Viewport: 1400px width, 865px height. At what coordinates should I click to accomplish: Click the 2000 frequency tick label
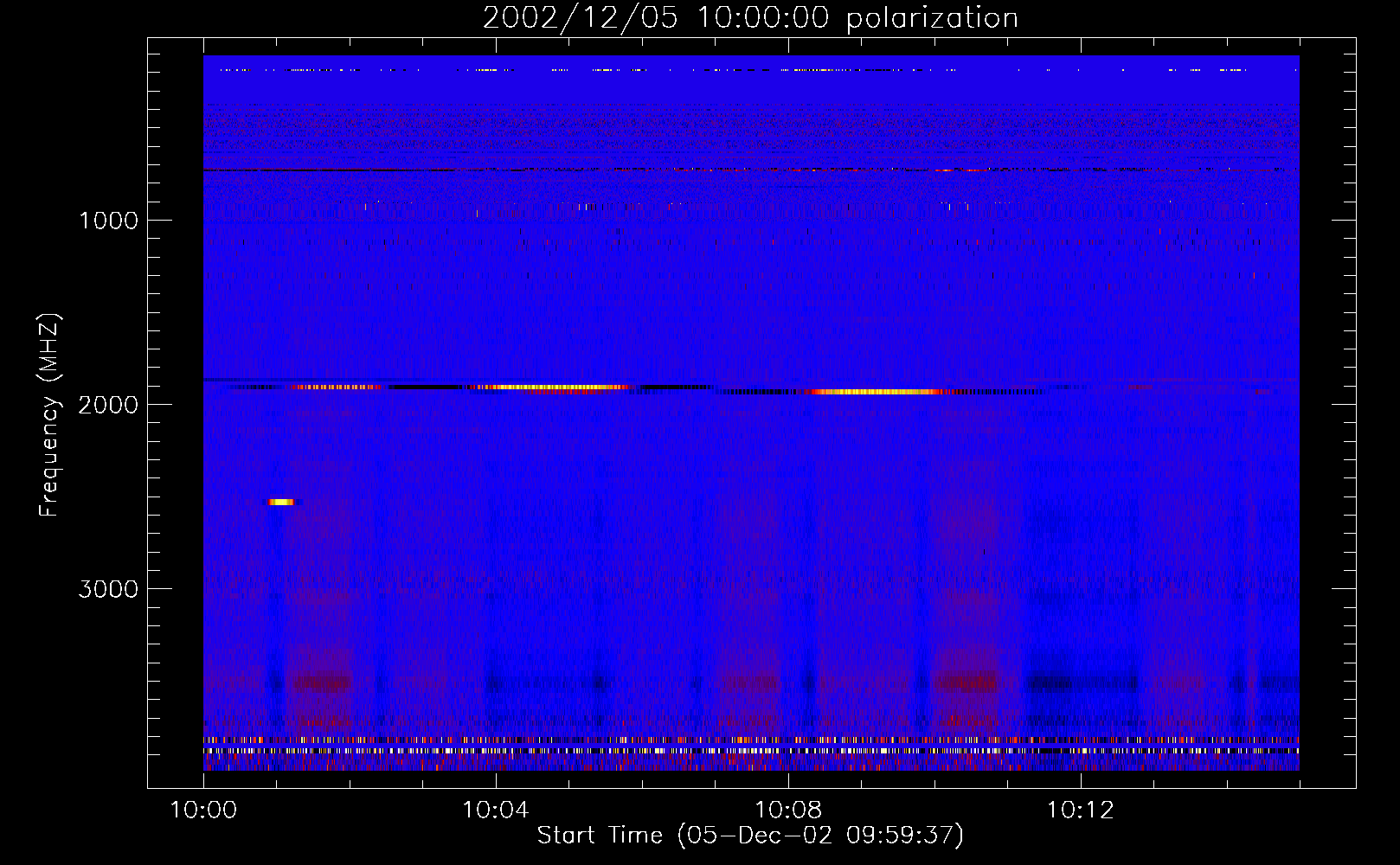[108, 405]
